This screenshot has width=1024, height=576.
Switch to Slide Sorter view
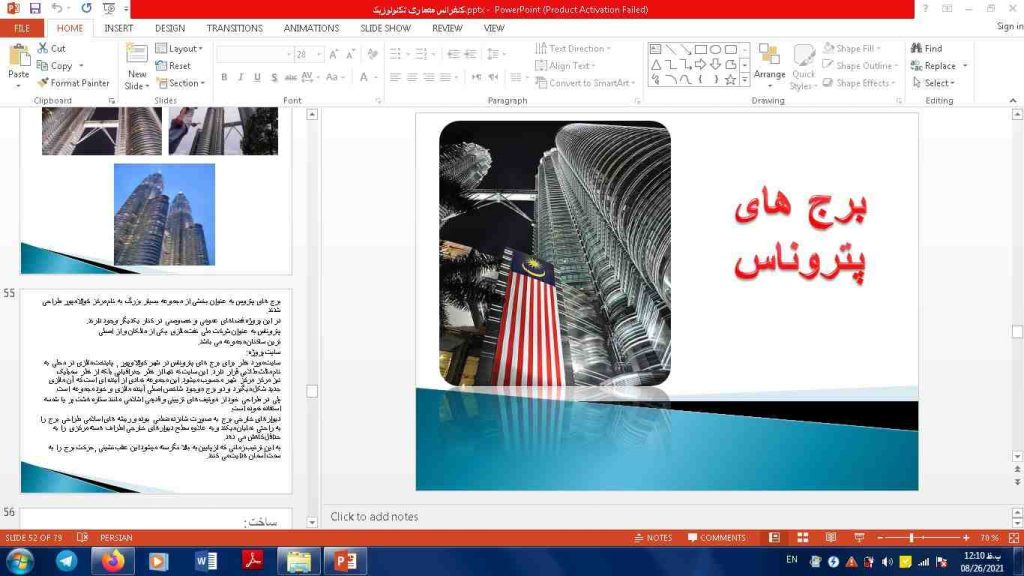(803, 537)
